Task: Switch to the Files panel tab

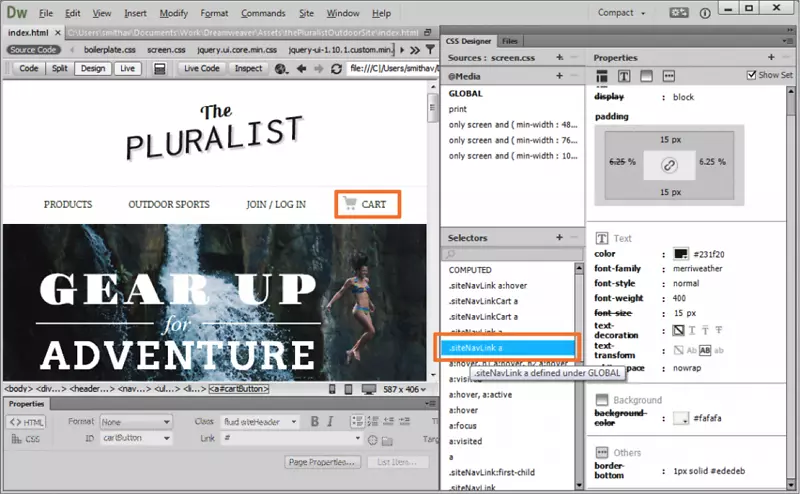Action: point(509,41)
